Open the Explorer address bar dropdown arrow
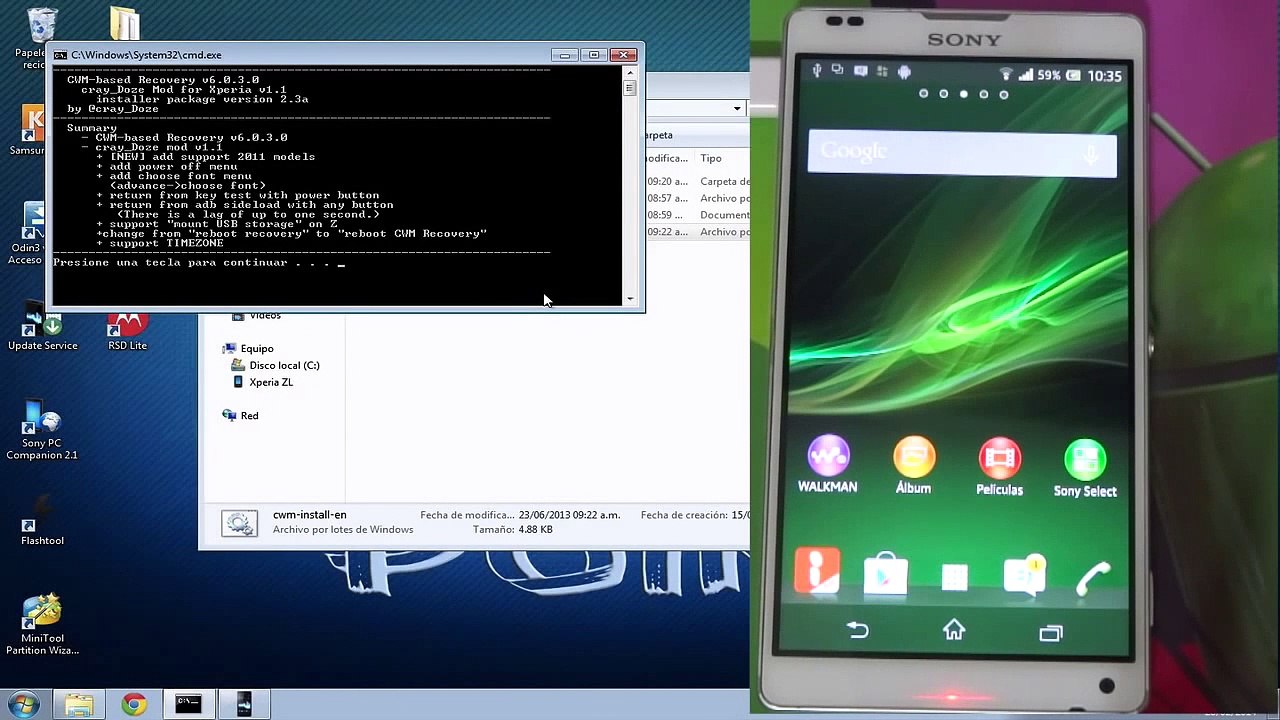The width and height of the screenshot is (1280, 720). click(737, 108)
